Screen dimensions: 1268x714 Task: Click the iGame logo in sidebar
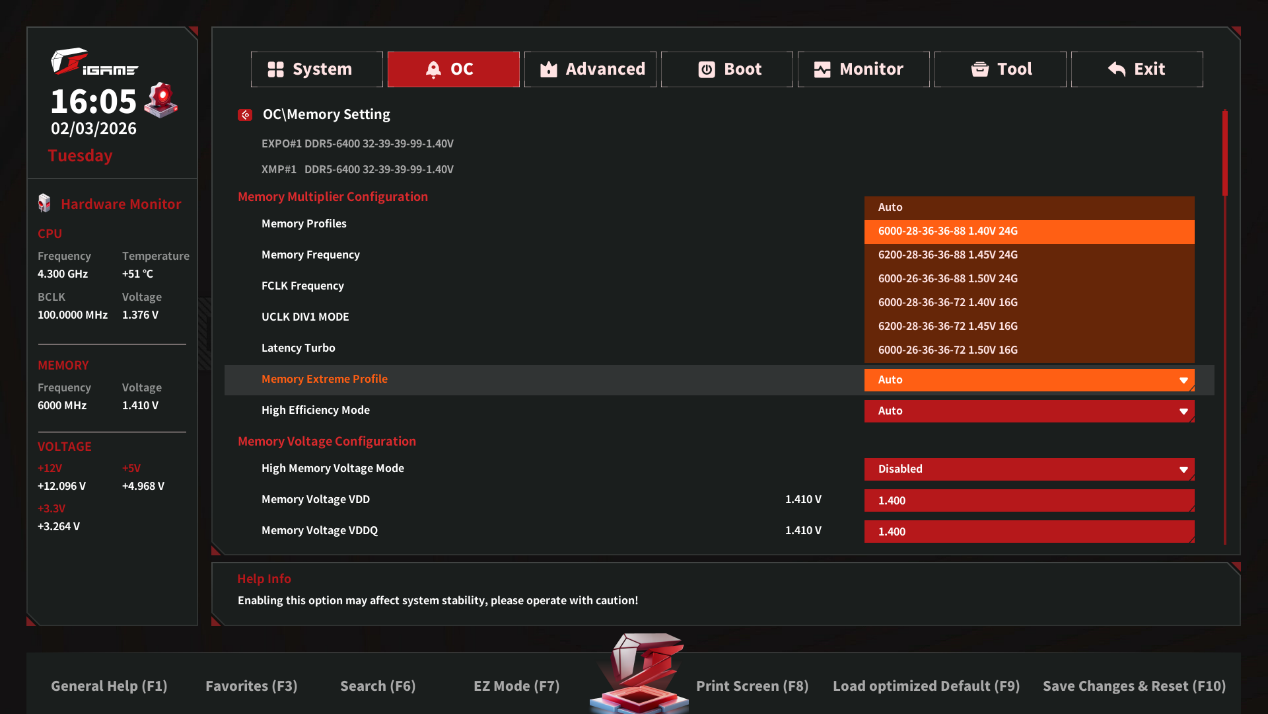pos(94,66)
